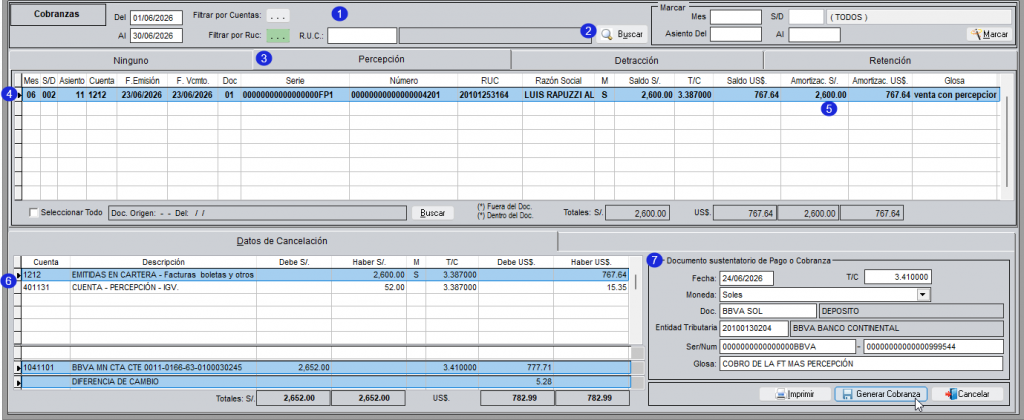Click the T/C cell 3.387000 of the Asiento 11 row
Image resolution: width=1024 pixels, height=420 pixels.
pyautogui.click(x=694, y=95)
